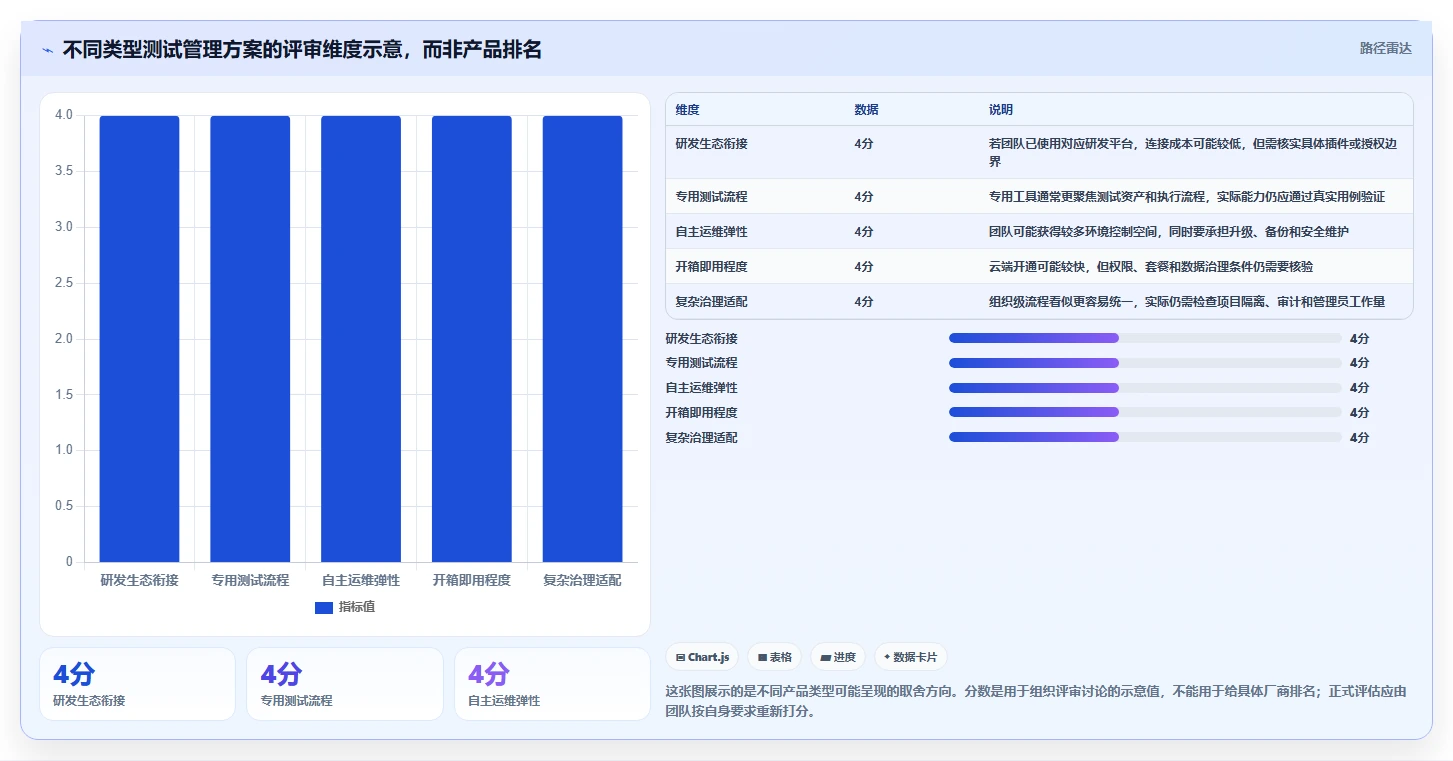The width and height of the screenshot is (1453, 761).
Task: Click the footnote paragraph starting 这张图展示的是
Action: tap(1036, 701)
